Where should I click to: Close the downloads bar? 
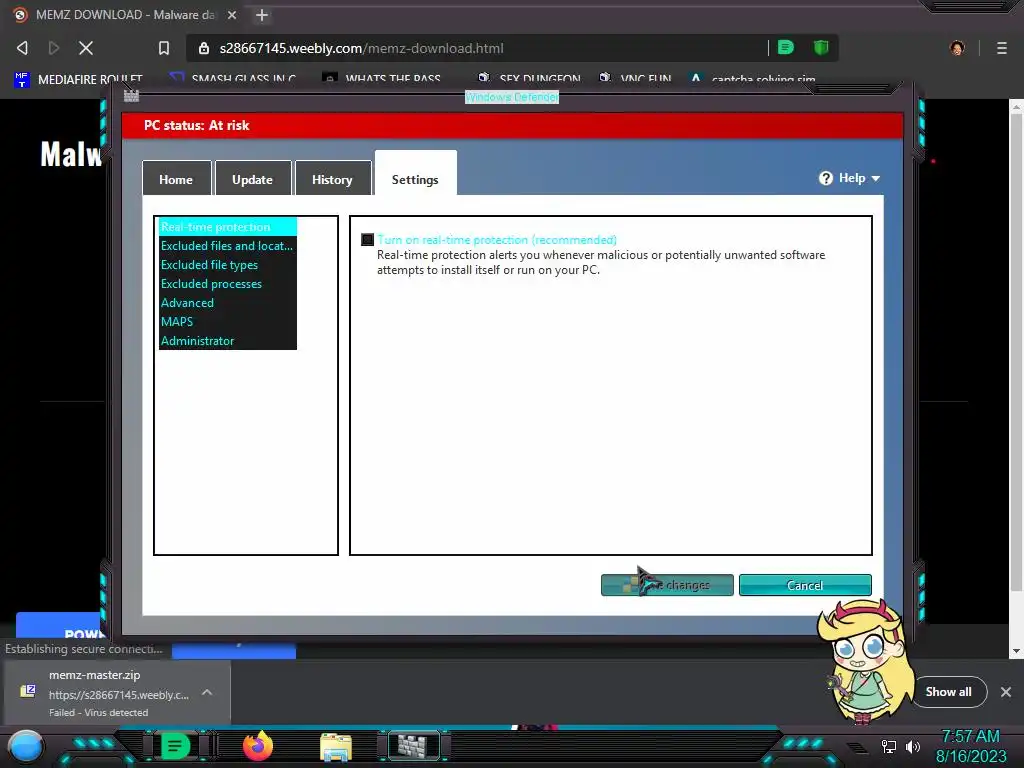(x=1006, y=692)
